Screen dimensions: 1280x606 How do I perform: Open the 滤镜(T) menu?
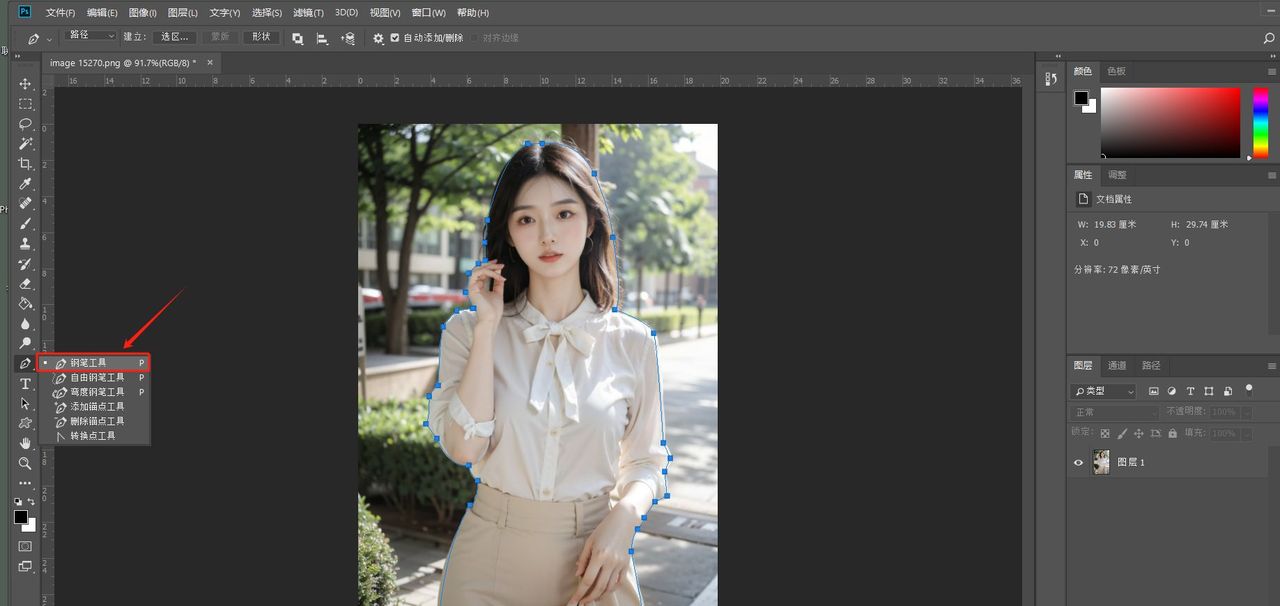coord(308,13)
